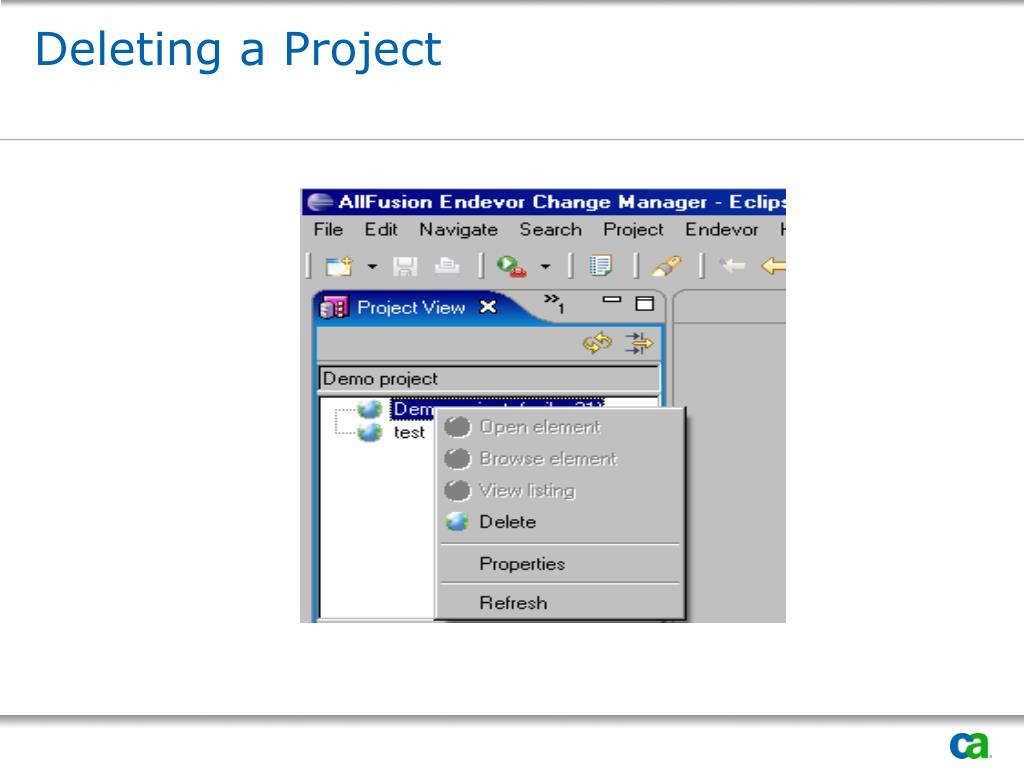Click the document list toolbar icon
The height and width of the screenshot is (768, 1024).
click(601, 266)
